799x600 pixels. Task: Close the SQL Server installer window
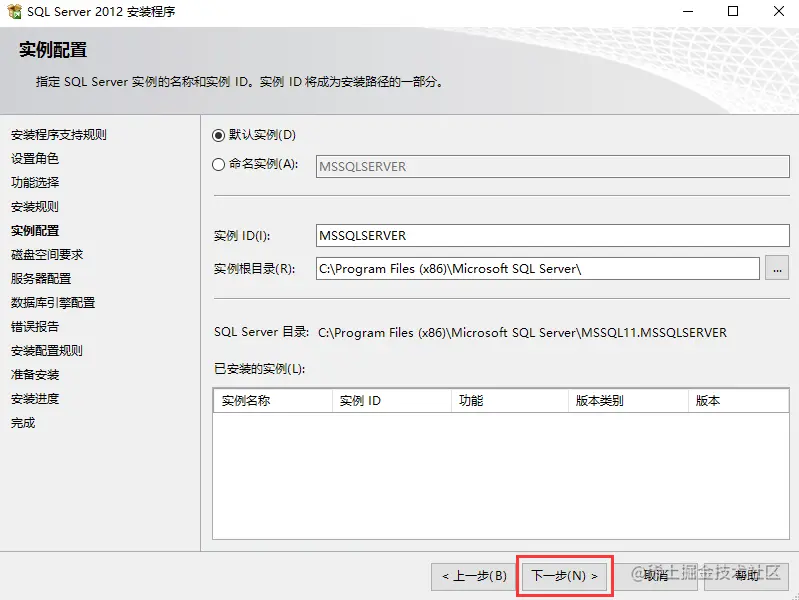tap(778, 11)
